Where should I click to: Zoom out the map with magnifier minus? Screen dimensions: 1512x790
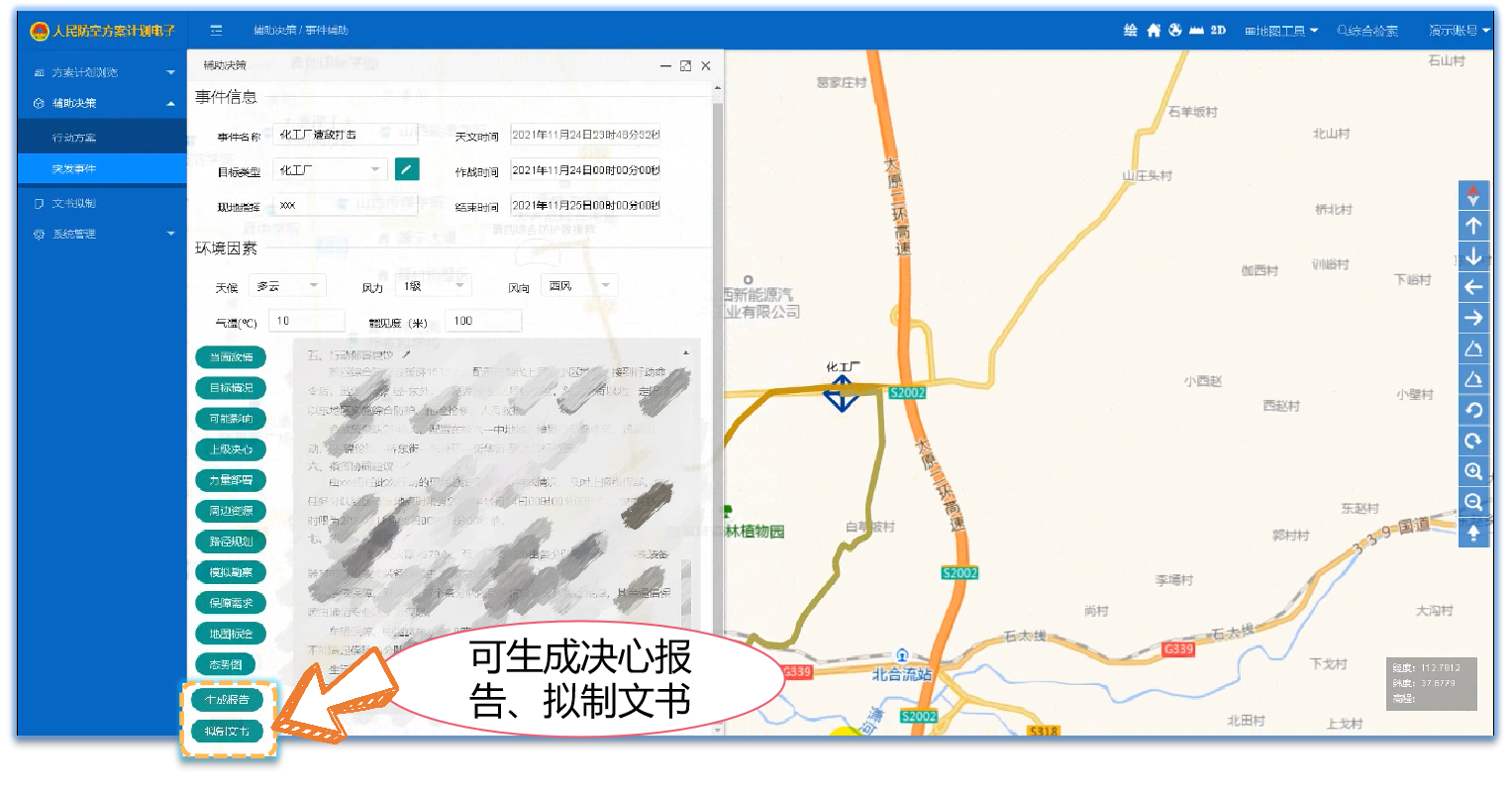[1473, 502]
